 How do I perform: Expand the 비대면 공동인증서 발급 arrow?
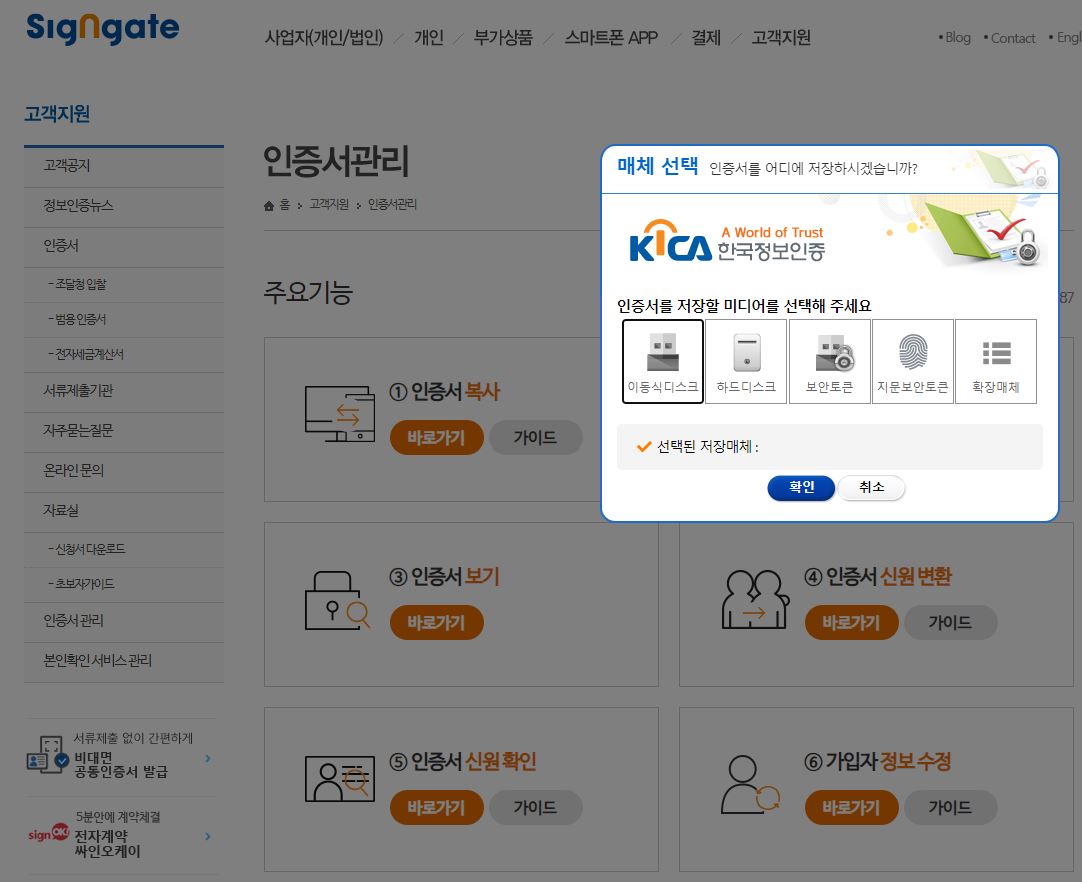(x=208, y=758)
